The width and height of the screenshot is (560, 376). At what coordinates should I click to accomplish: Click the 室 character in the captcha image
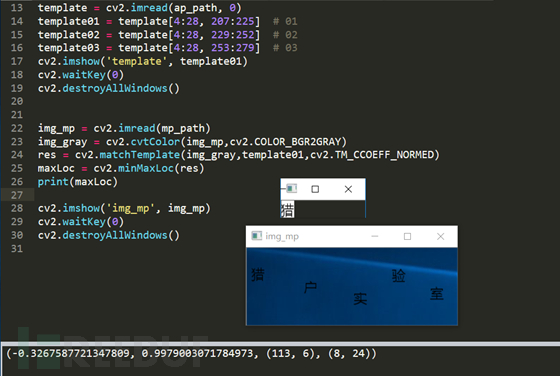[436, 294]
